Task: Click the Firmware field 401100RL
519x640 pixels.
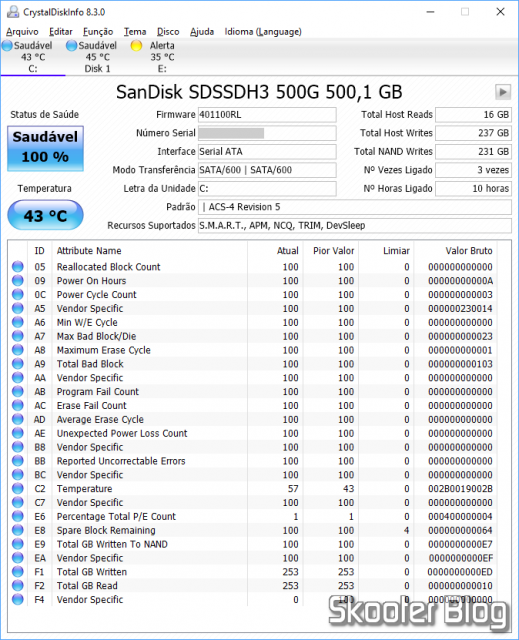Action: tap(267, 115)
